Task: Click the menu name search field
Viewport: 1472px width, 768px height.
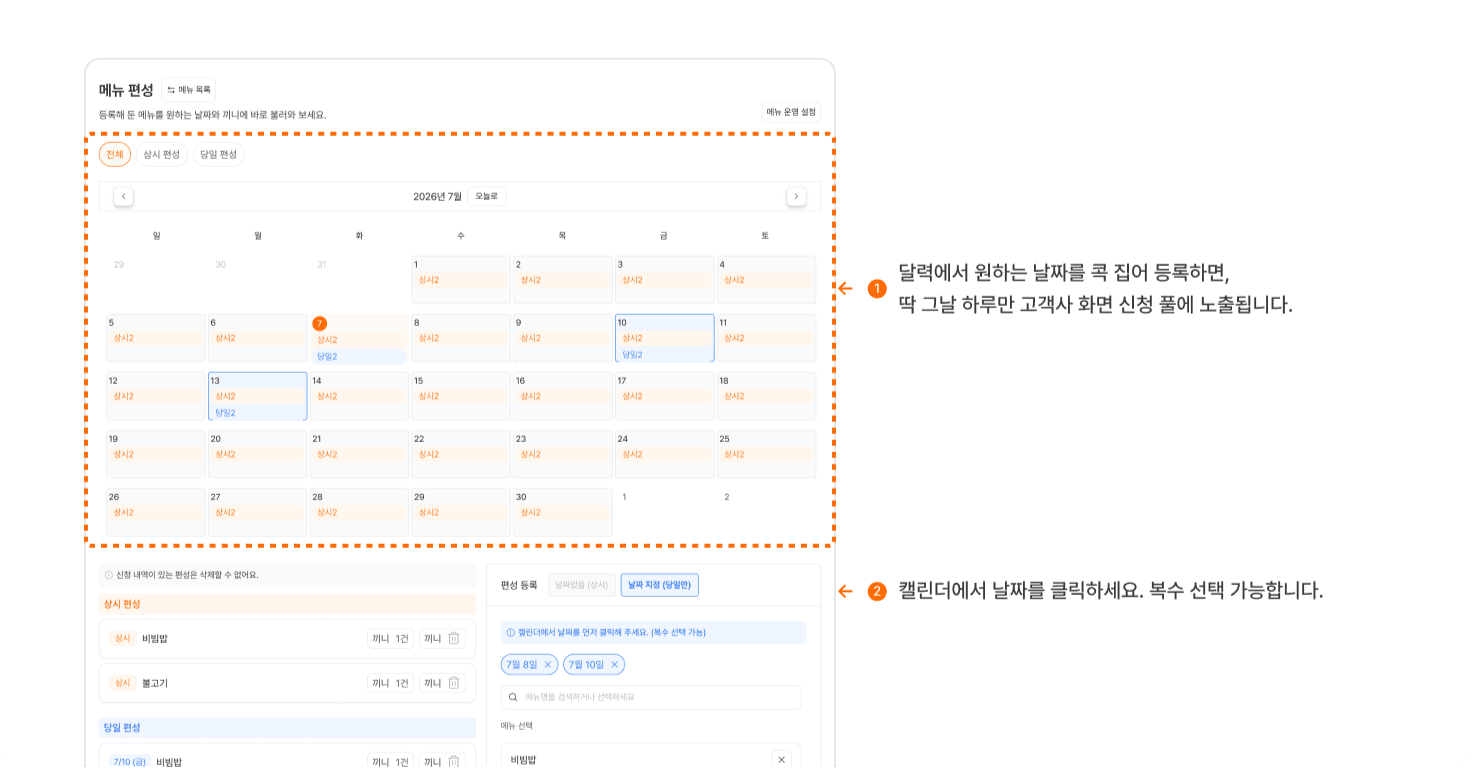Action: (x=651, y=697)
